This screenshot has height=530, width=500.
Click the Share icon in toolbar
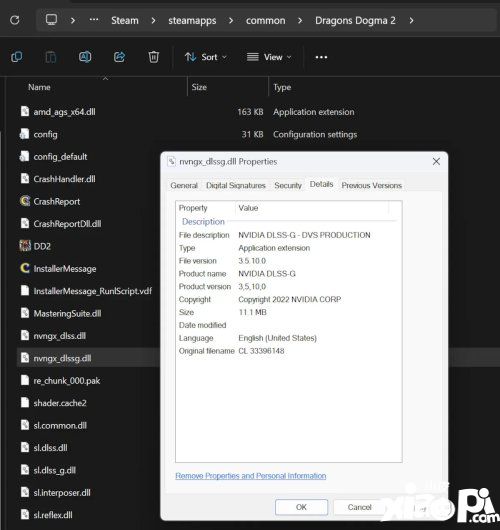[x=119, y=57]
